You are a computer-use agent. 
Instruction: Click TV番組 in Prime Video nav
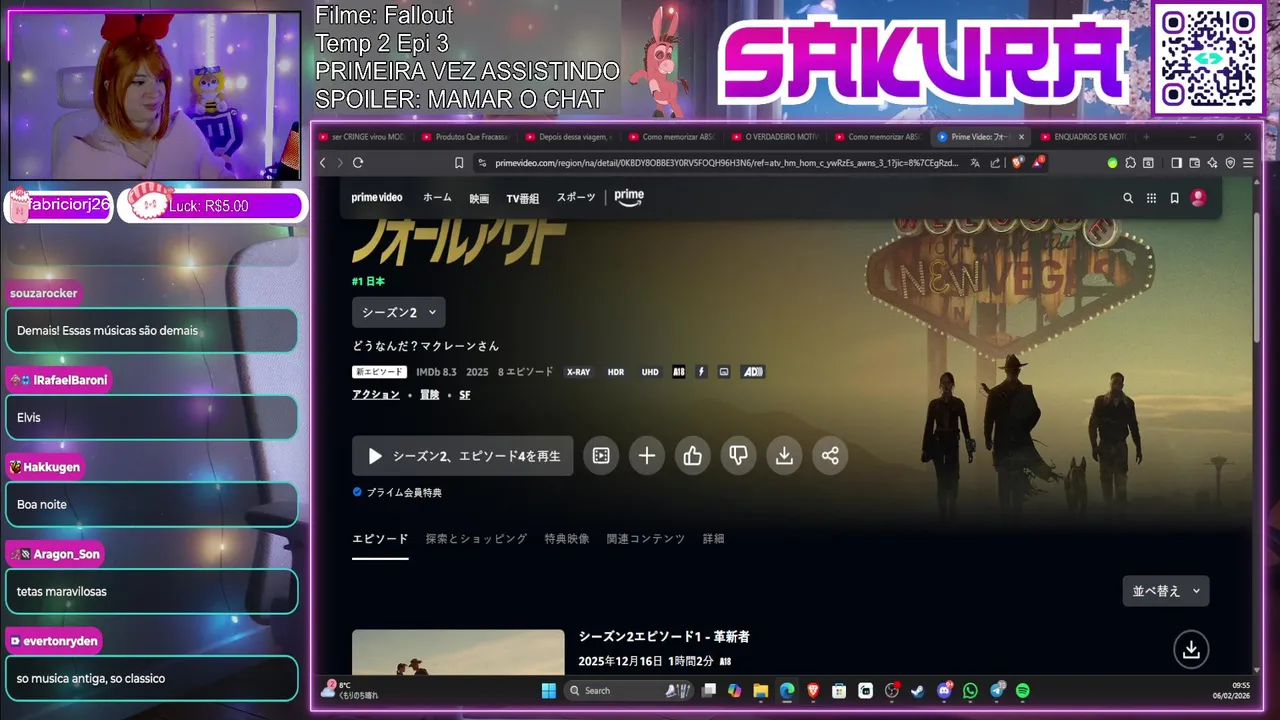[x=522, y=198]
